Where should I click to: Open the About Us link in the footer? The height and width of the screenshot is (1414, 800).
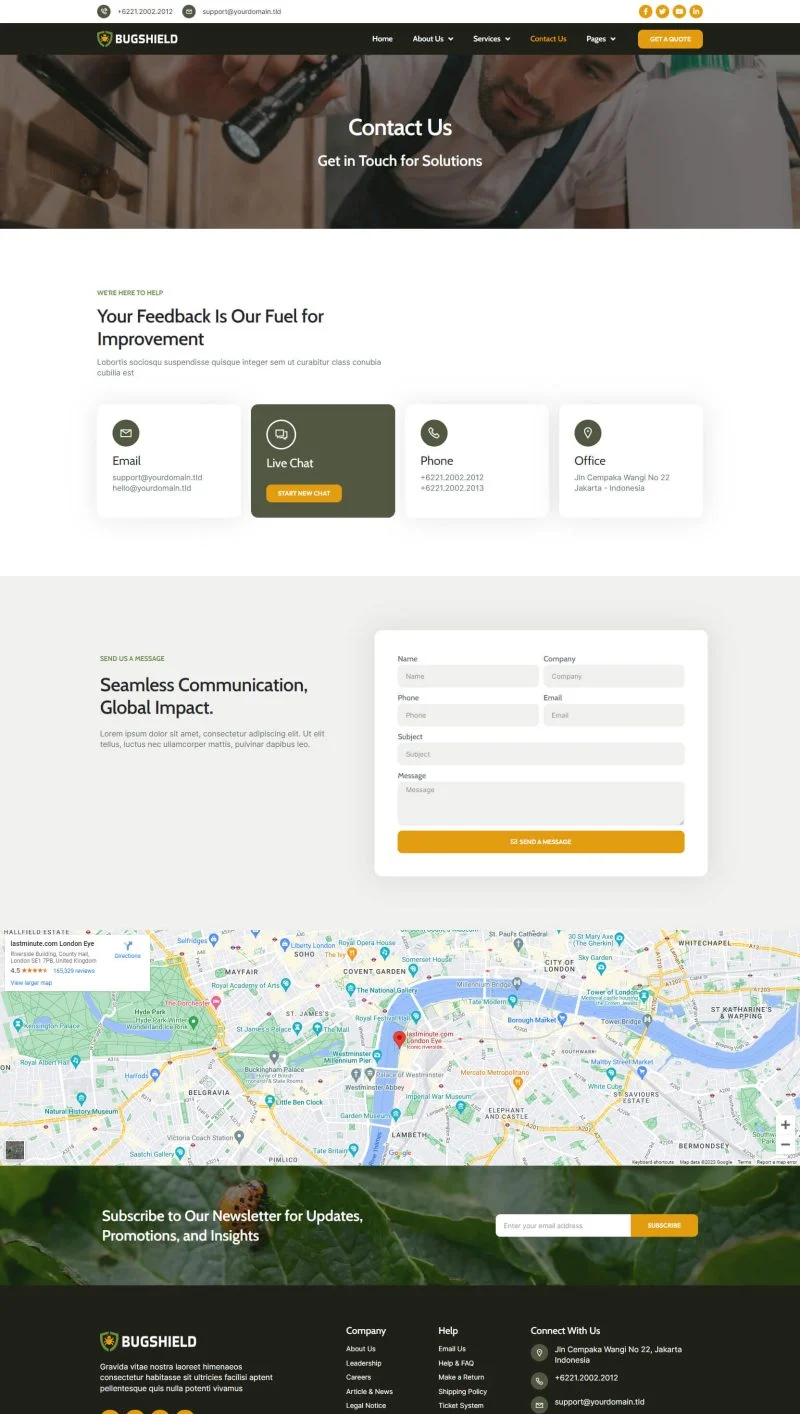361,1349
